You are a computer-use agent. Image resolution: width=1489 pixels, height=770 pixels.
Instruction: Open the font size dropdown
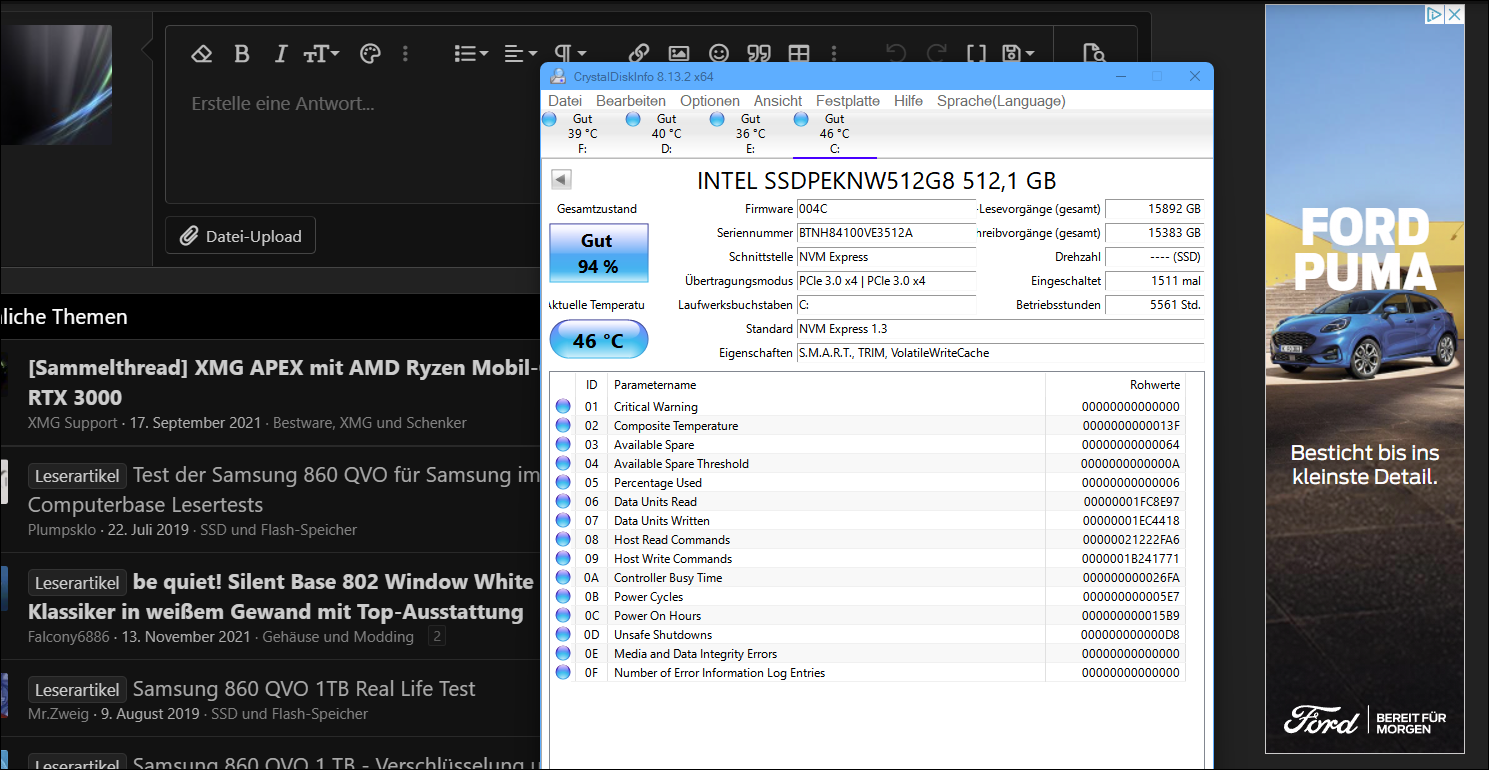(322, 54)
